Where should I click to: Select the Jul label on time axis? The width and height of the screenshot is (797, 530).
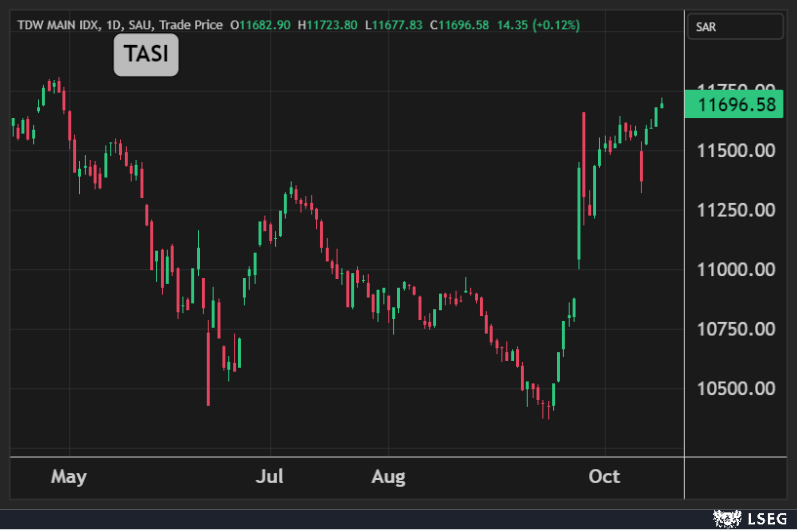click(270, 477)
